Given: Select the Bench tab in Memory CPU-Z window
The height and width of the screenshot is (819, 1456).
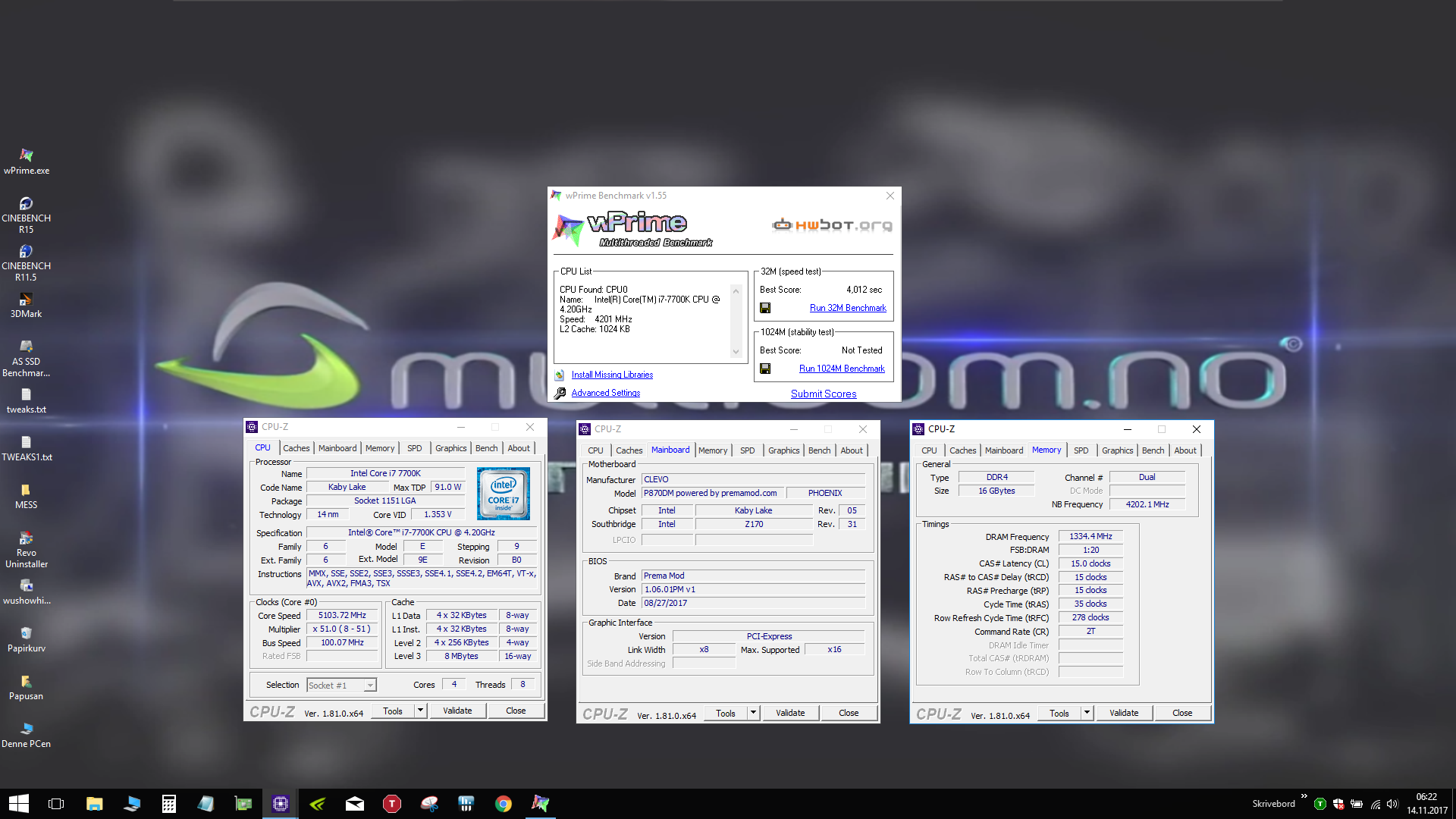Looking at the screenshot, I should tap(1153, 450).
